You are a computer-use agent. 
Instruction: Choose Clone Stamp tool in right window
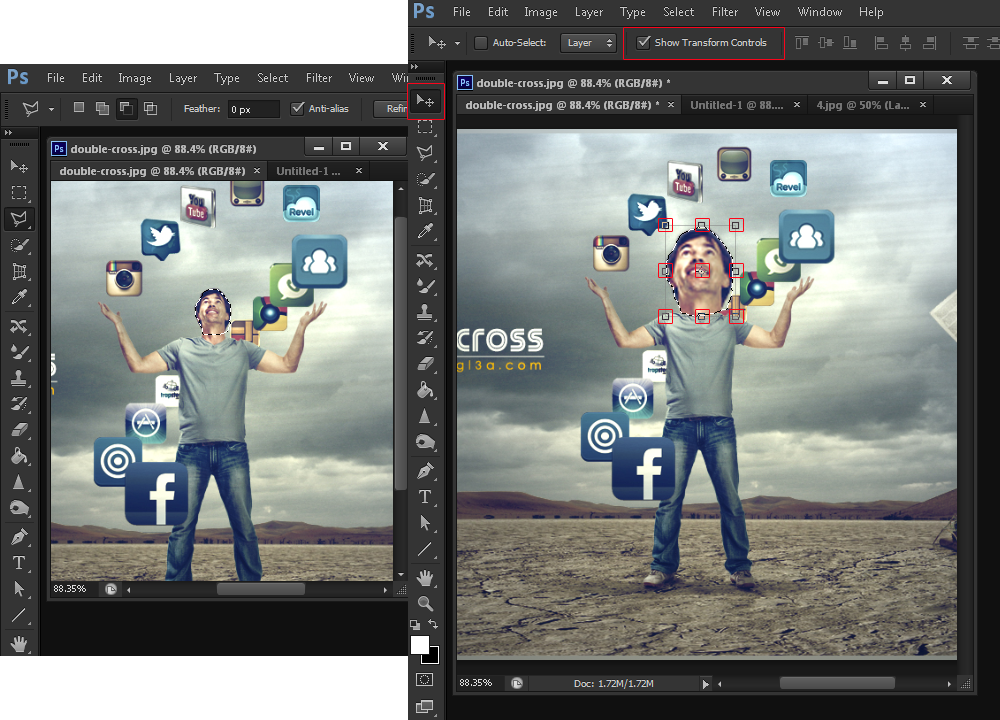click(x=425, y=311)
